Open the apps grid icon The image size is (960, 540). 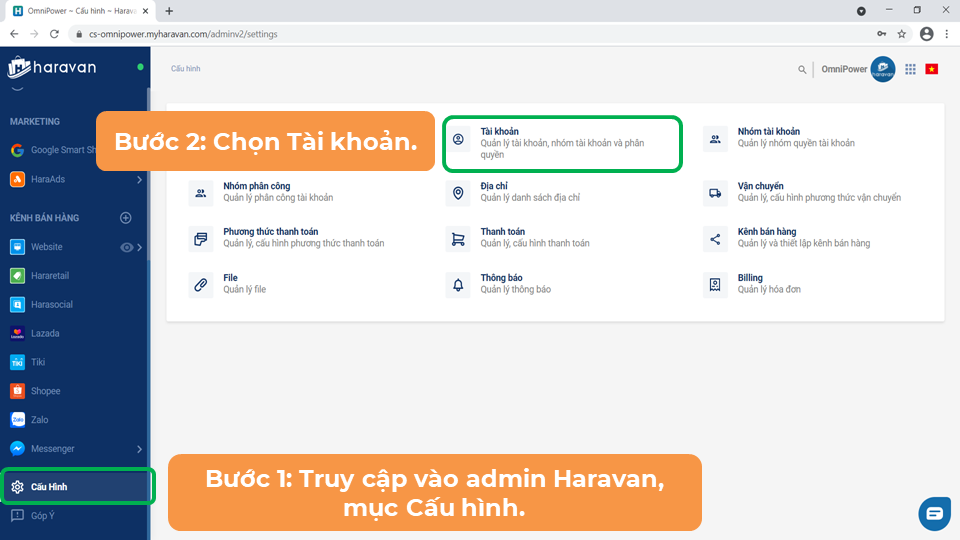point(910,69)
